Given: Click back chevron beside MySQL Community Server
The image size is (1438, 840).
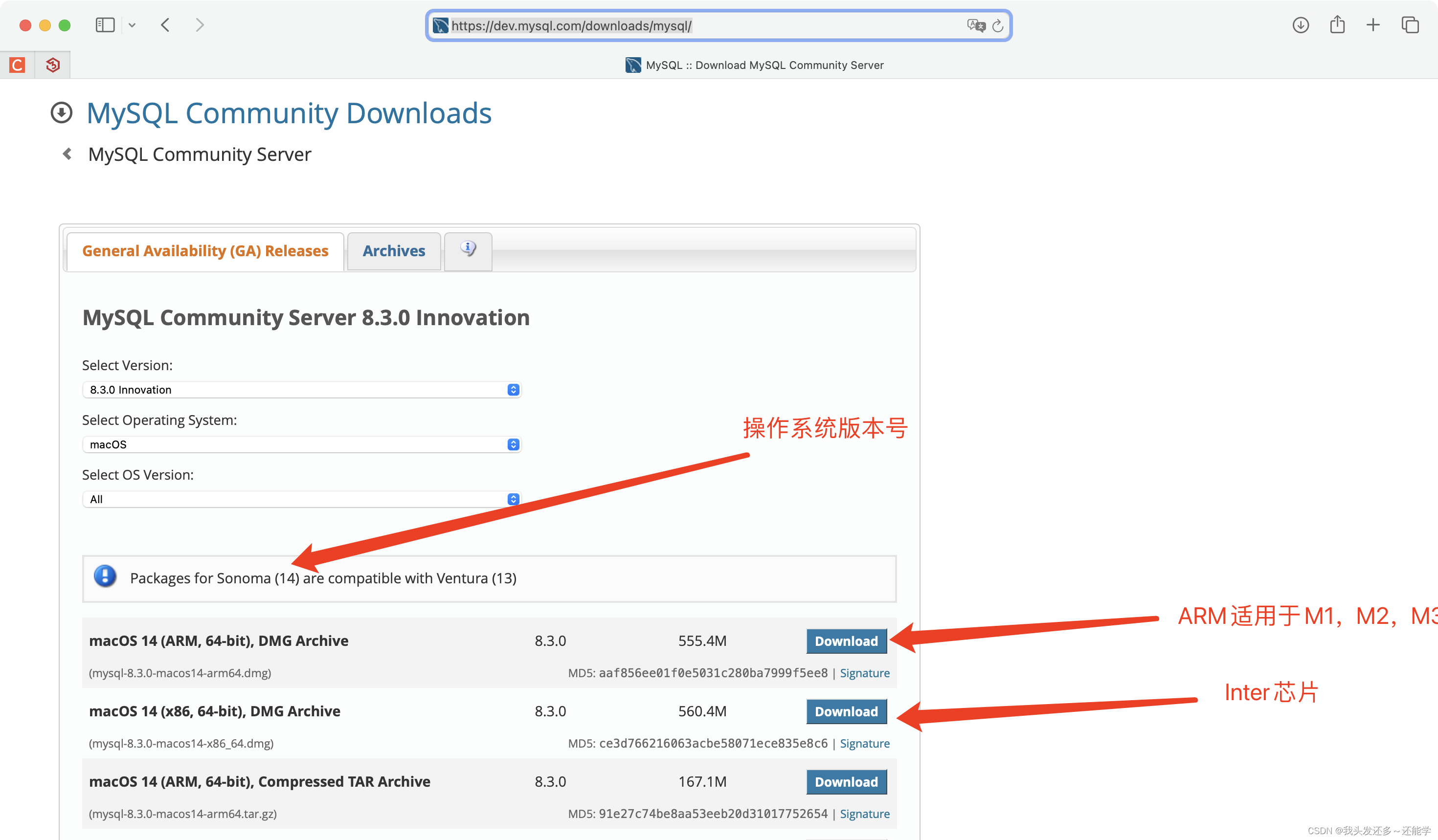Looking at the screenshot, I should (67, 154).
